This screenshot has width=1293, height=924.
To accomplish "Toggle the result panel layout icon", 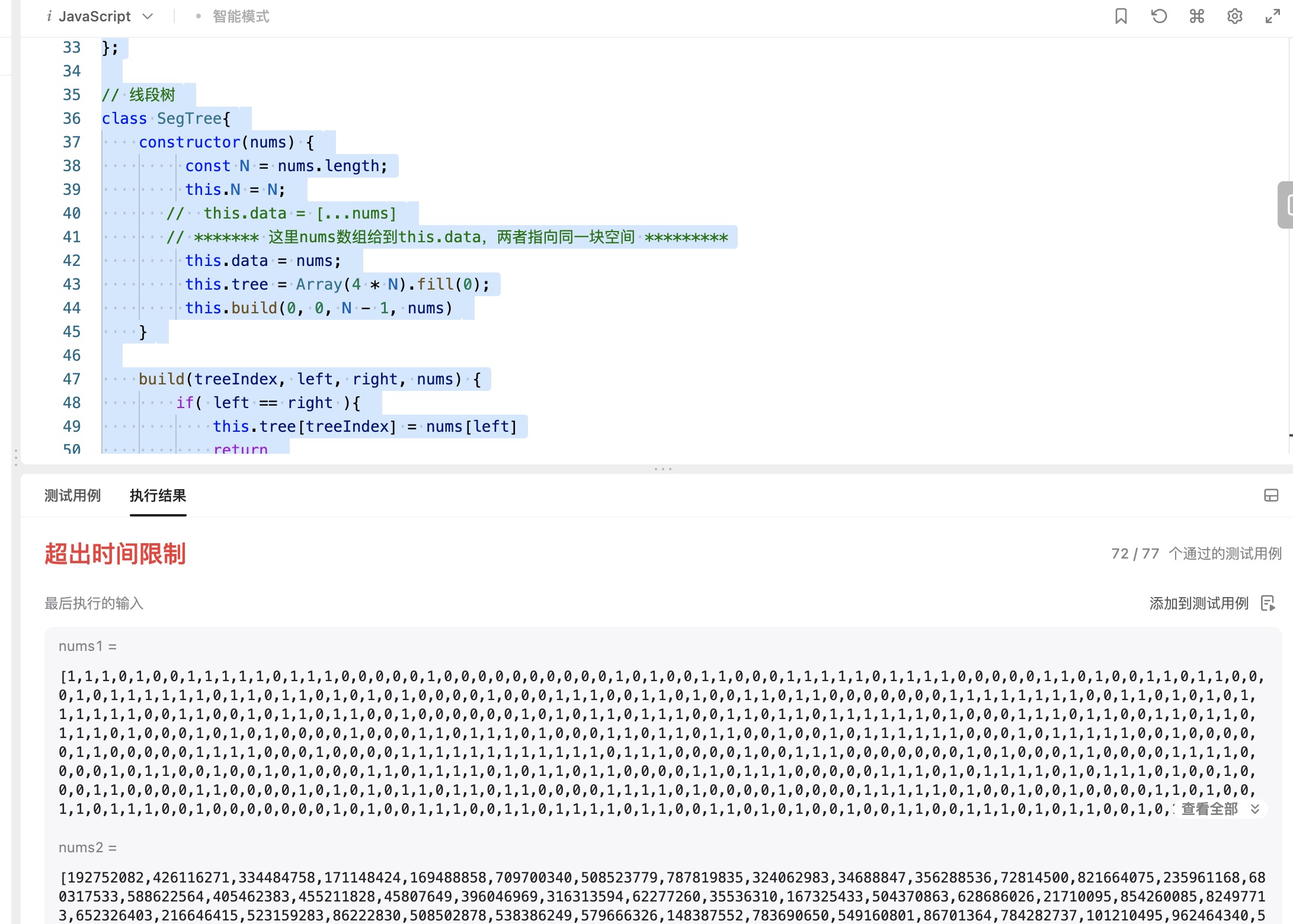I will click(1271, 495).
